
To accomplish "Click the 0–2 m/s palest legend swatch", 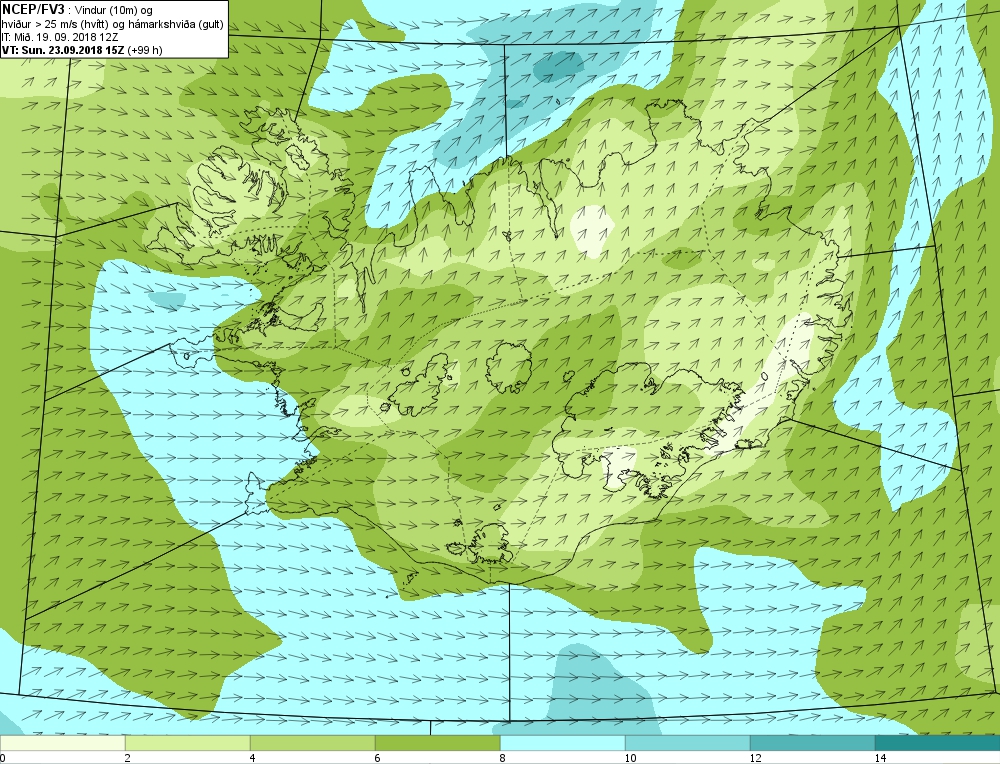I will 62,744.
